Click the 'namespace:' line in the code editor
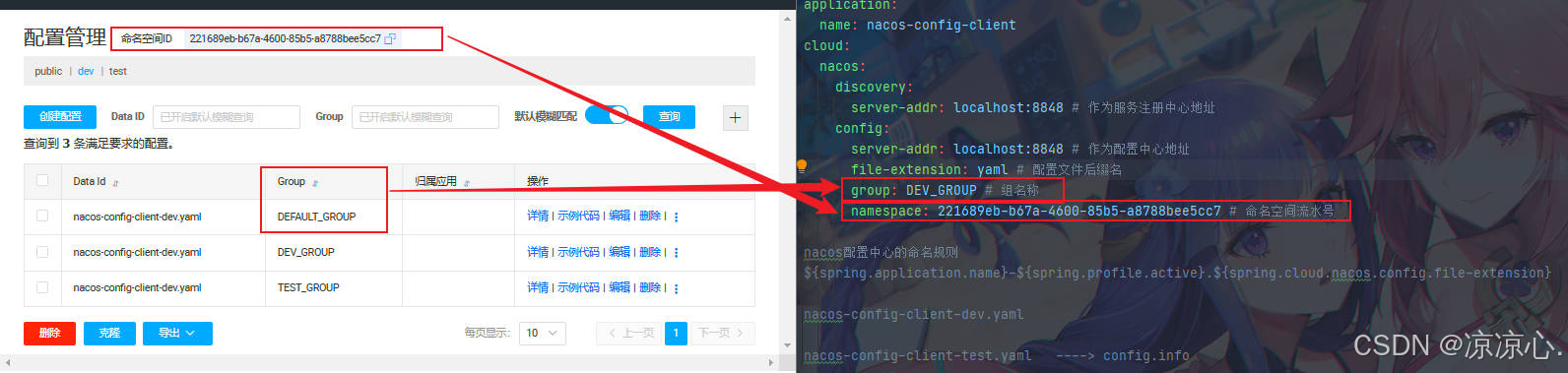The image size is (1568, 373). coord(1092,211)
